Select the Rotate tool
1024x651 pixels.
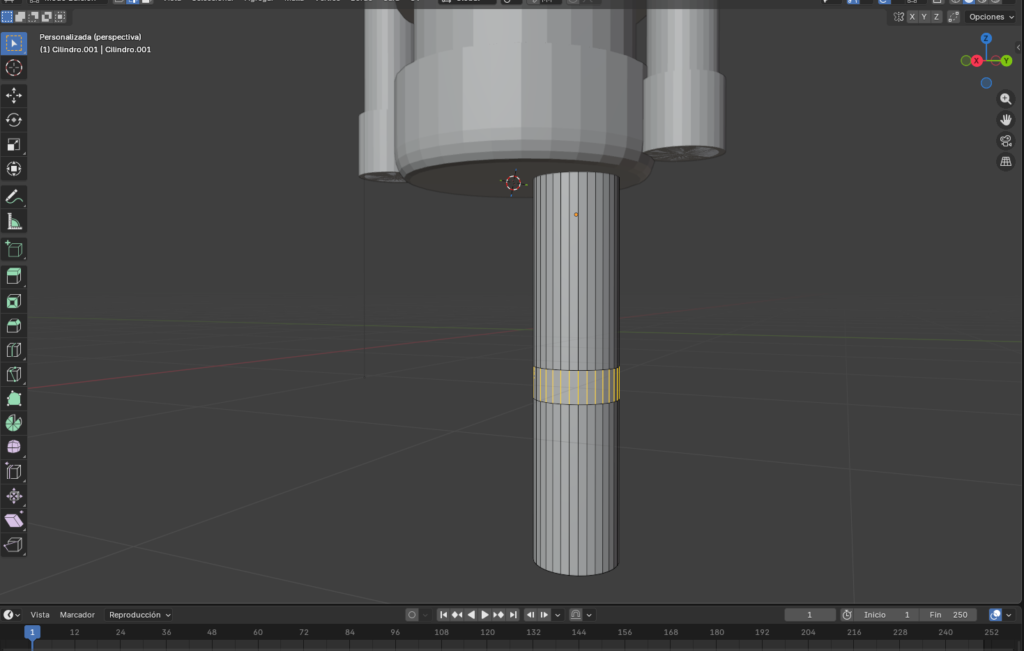point(13,119)
